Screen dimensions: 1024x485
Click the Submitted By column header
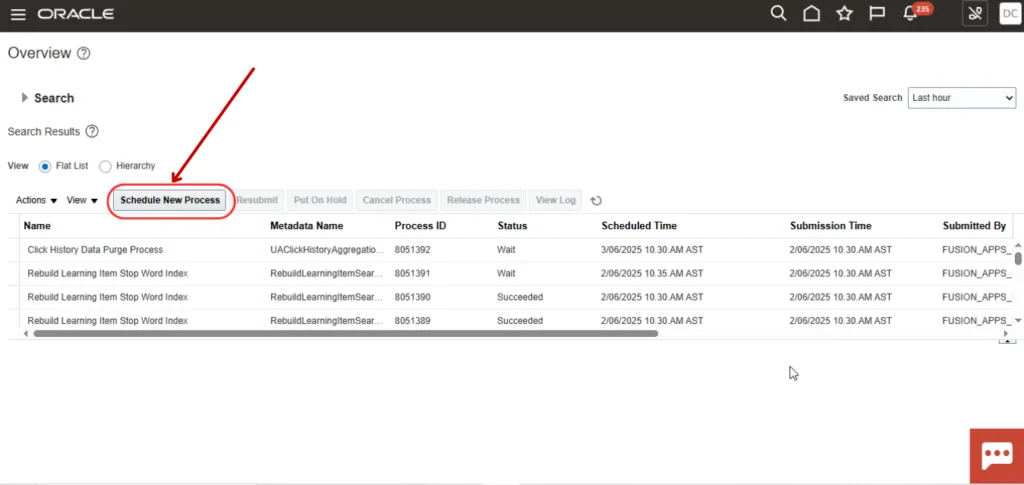click(974, 226)
